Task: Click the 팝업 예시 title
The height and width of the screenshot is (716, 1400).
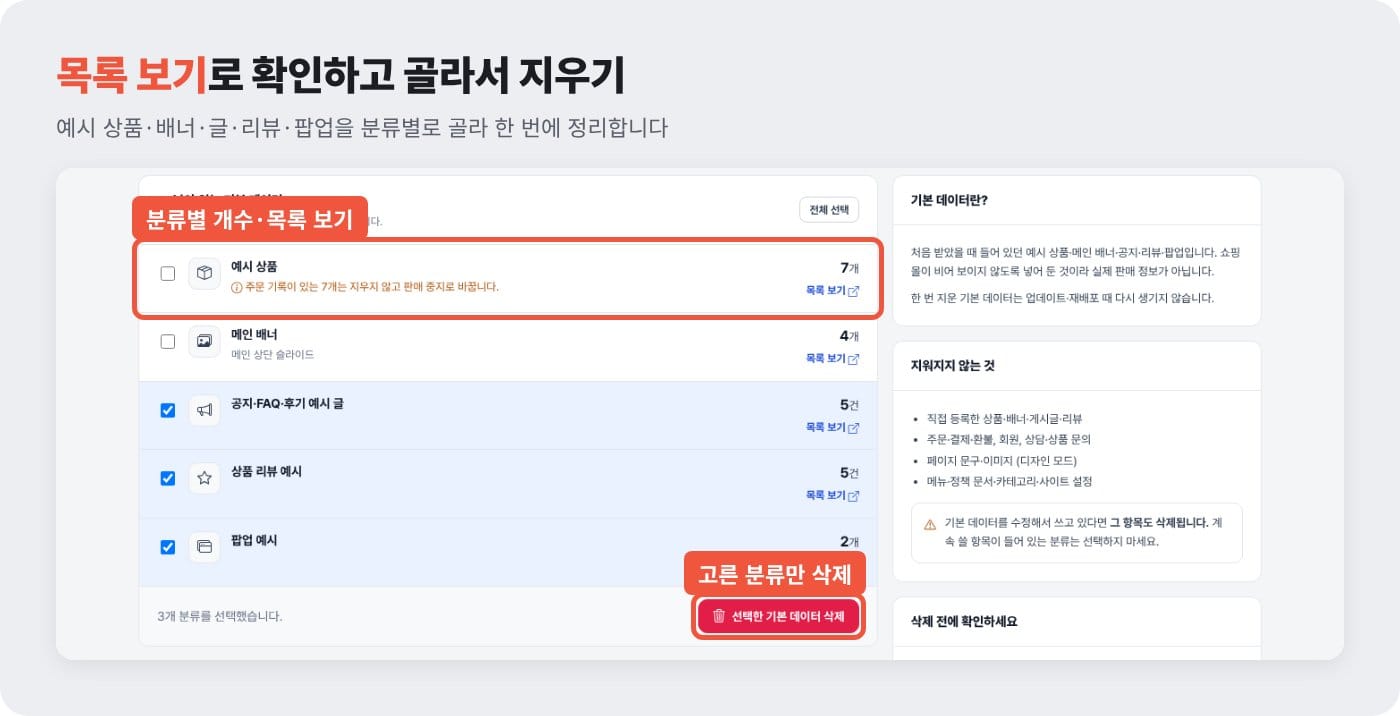Action: pyautogui.click(x=254, y=540)
